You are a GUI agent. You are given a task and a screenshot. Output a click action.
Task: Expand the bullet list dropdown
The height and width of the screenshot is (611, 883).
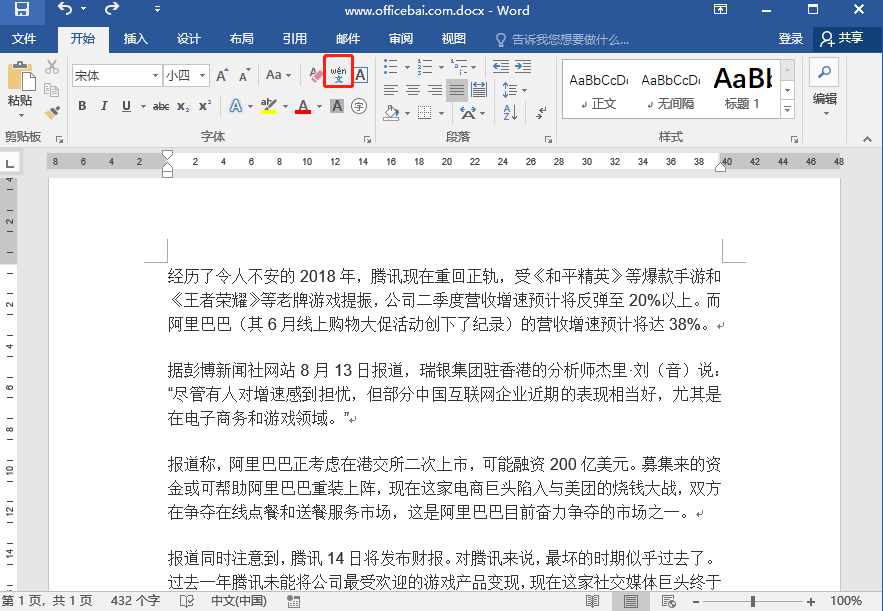click(x=407, y=67)
